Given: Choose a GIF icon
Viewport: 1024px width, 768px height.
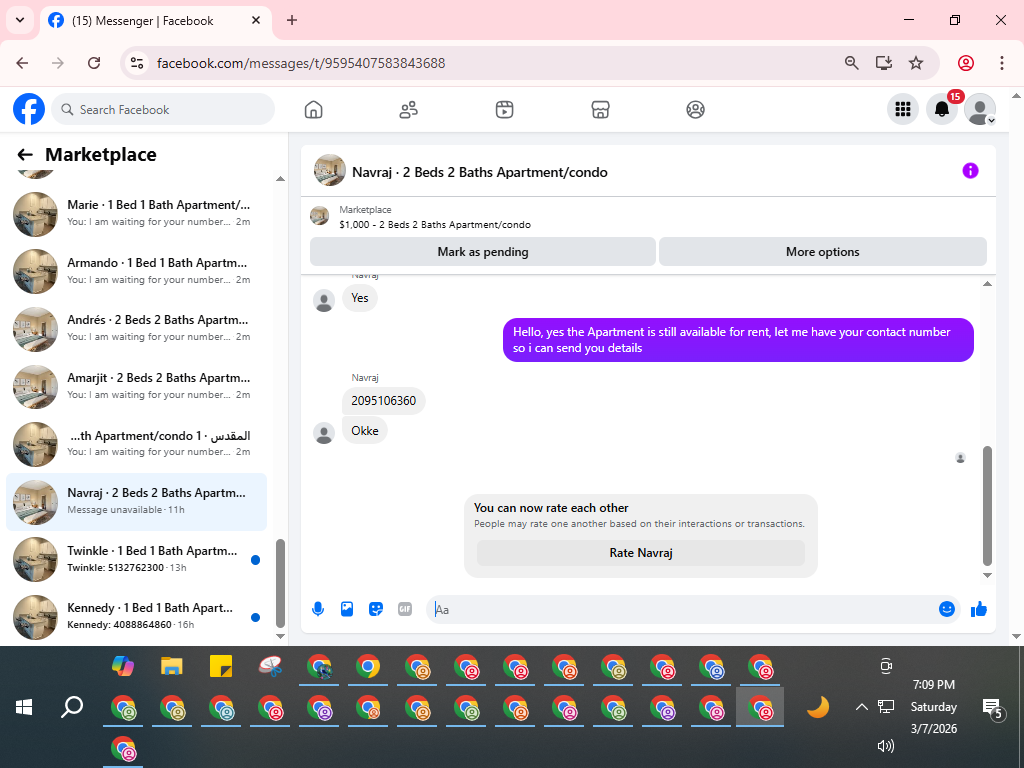Looking at the screenshot, I should (x=405, y=609).
